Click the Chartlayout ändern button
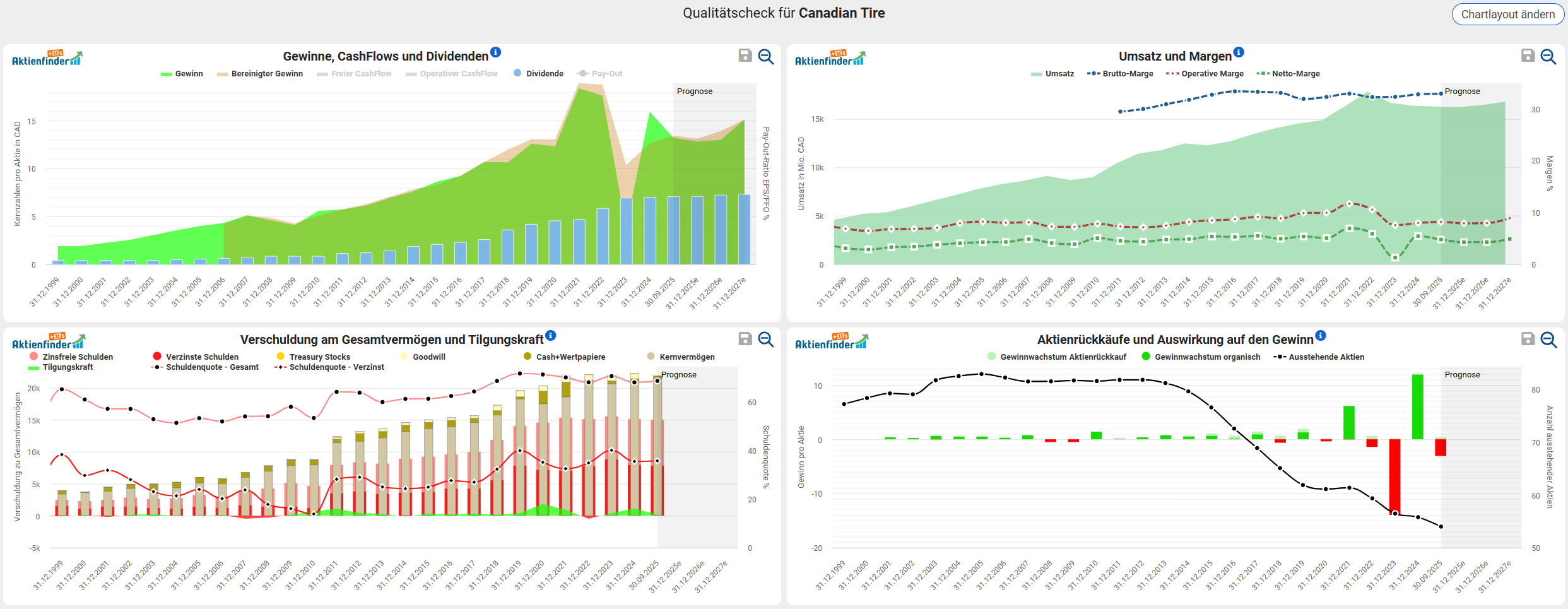This screenshot has height=609, width=1568. pyautogui.click(x=1507, y=14)
